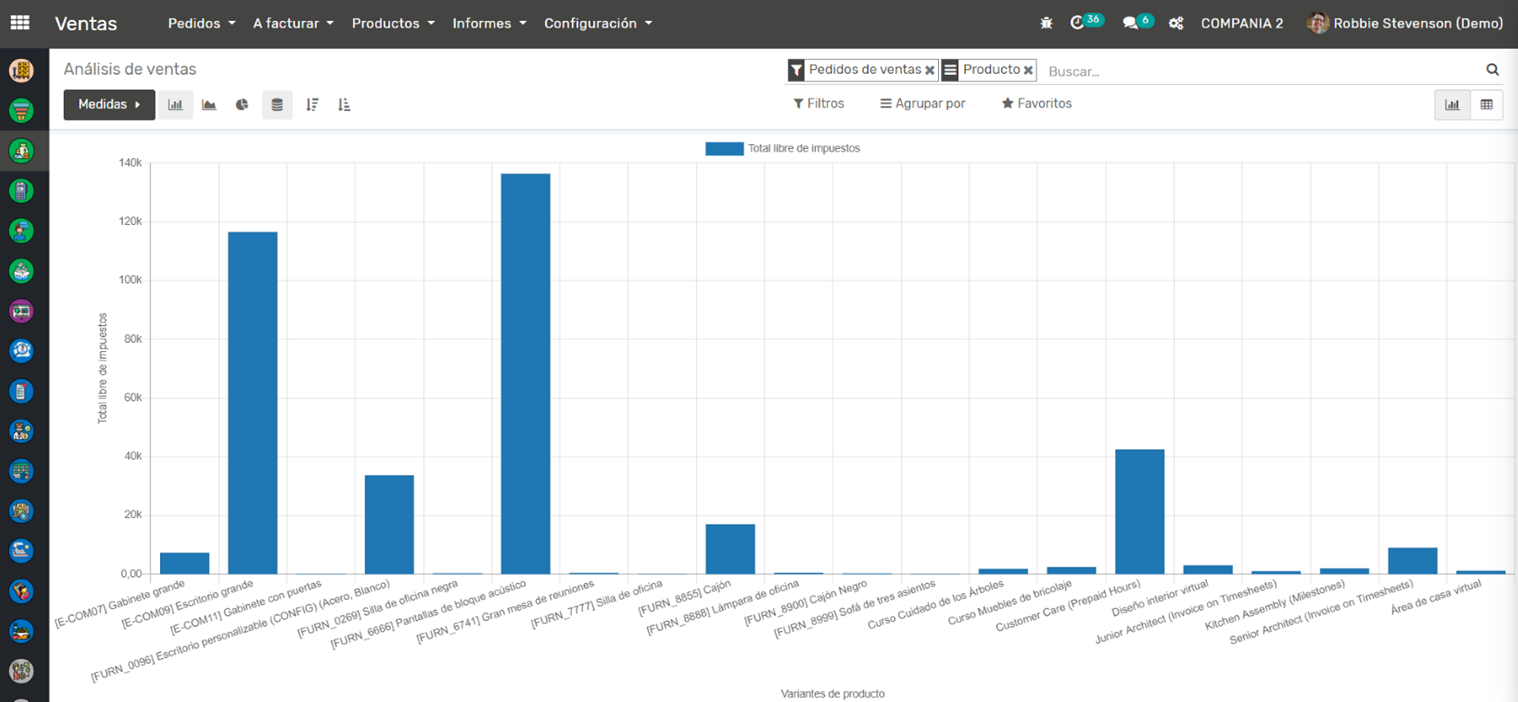Open the Informes menu
The image size is (1518, 702).
pyautogui.click(x=489, y=23)
